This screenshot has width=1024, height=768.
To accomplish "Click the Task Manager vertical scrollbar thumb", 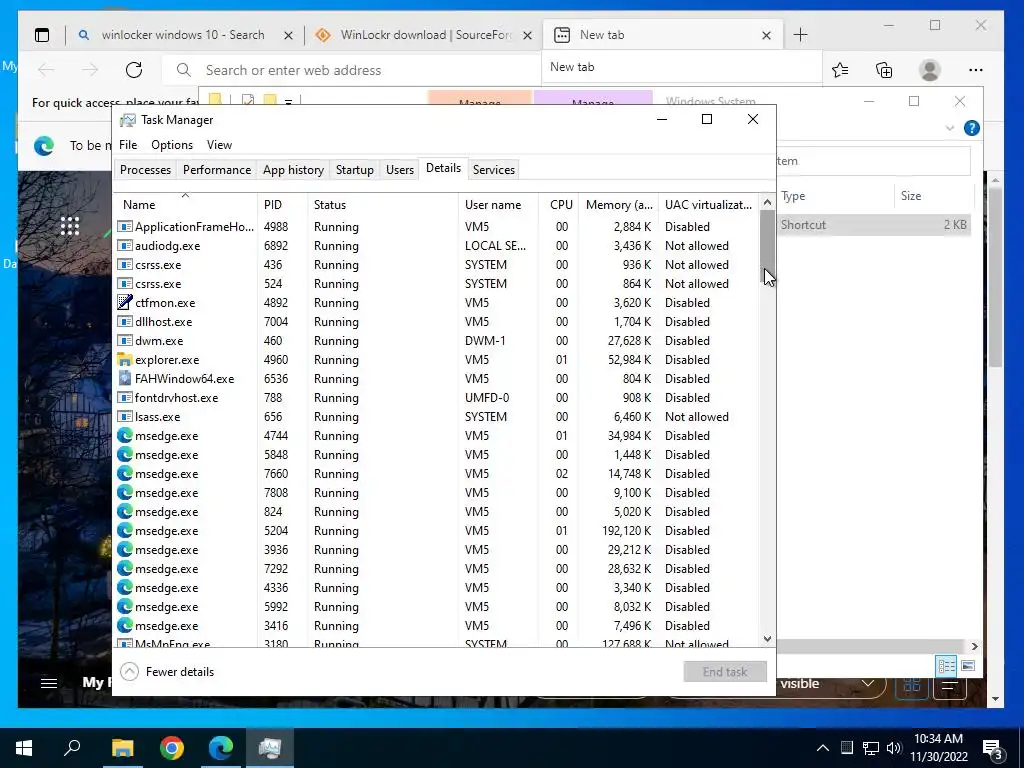I will click(x=767, y=247).
